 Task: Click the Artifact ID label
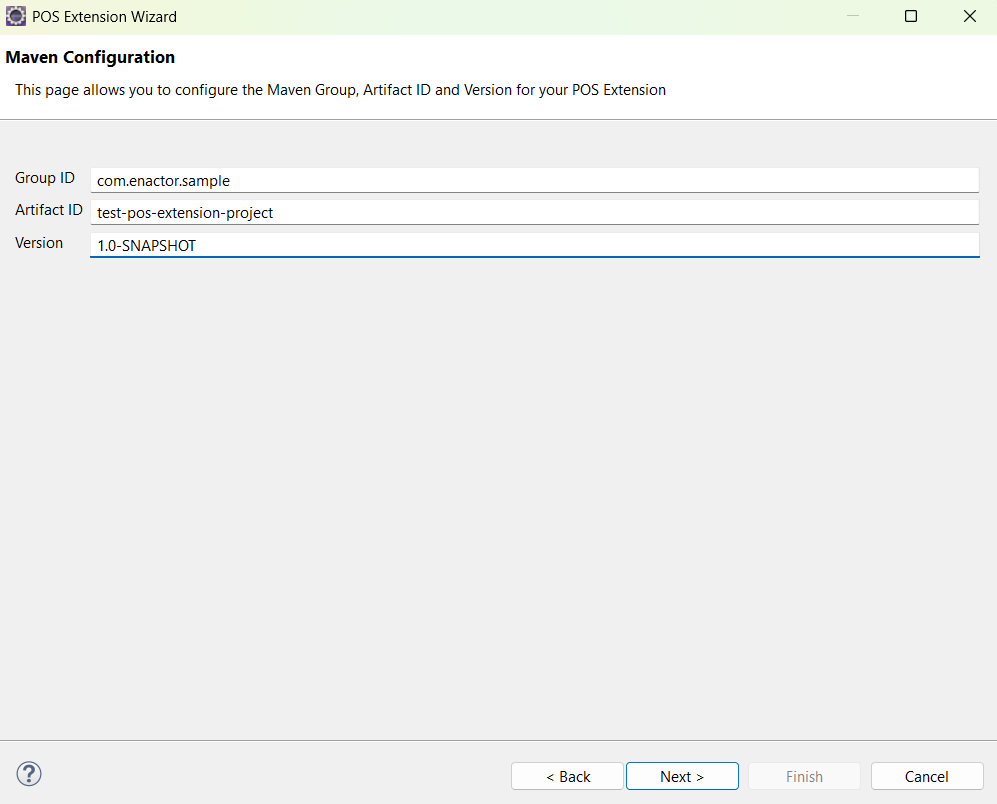point(48,210)
